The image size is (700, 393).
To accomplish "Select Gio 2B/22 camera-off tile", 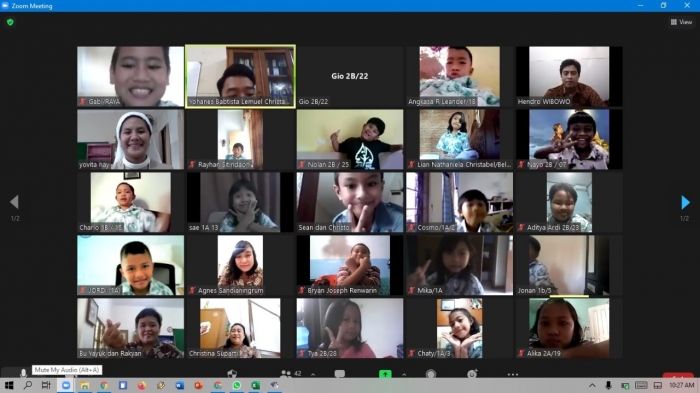I will [x=350, y=76].
